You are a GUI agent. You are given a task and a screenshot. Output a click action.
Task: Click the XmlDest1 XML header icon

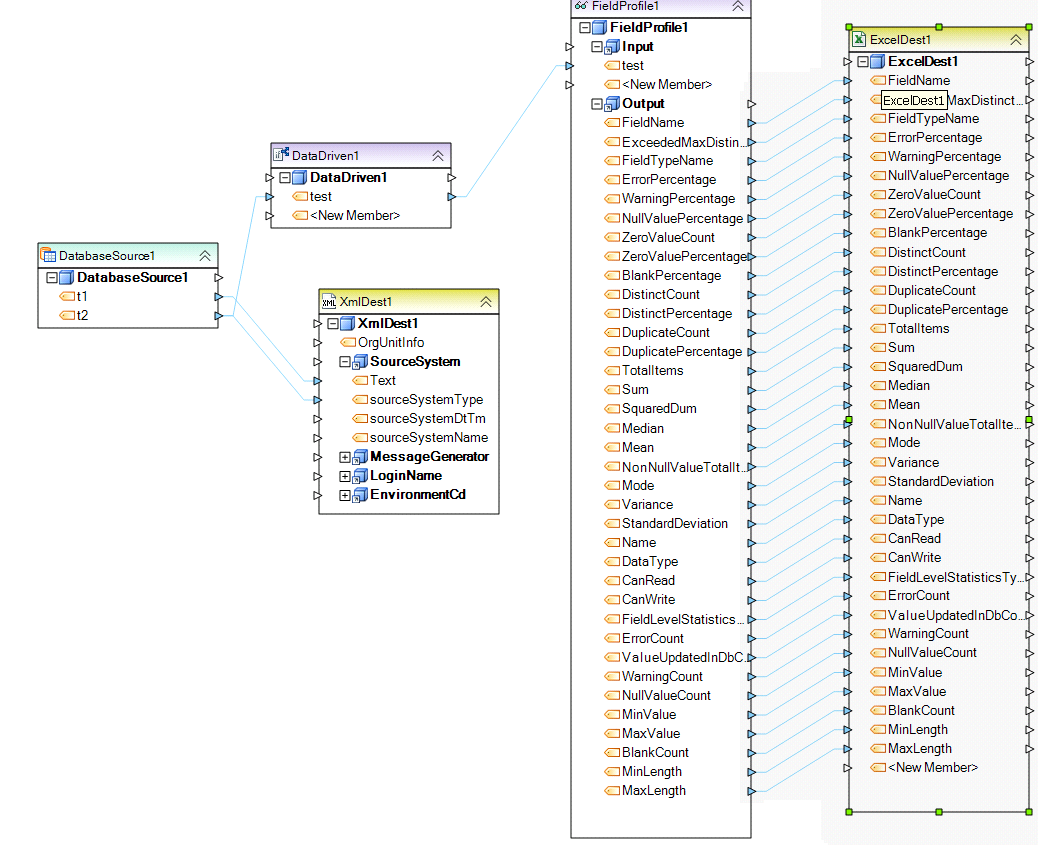tap(329, 301)
